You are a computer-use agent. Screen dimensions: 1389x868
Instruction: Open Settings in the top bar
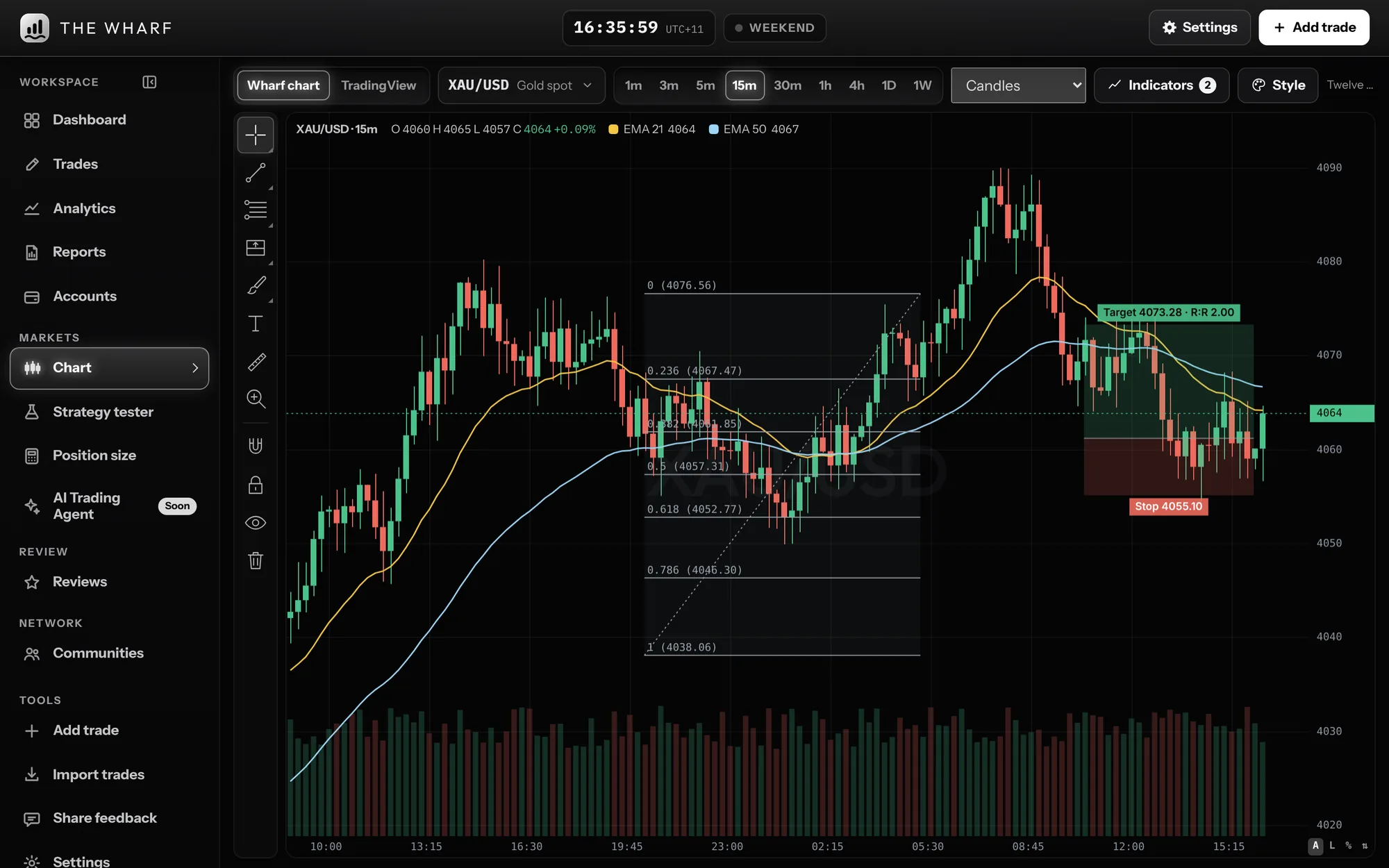pos(1199,28)
